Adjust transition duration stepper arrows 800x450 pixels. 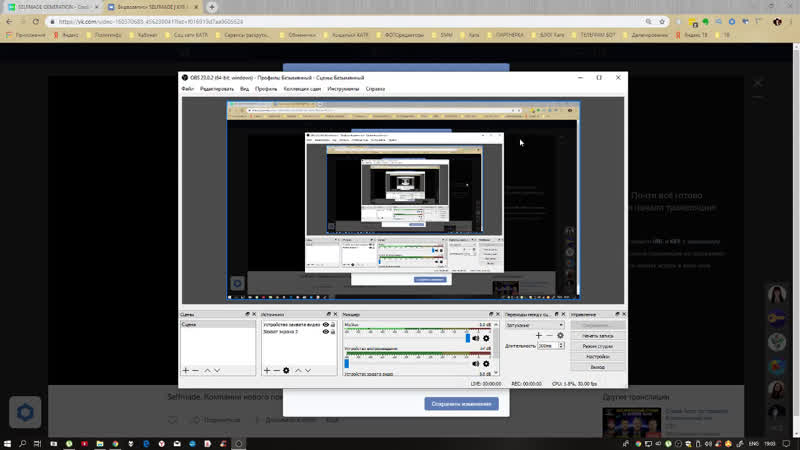pos(561,345)
